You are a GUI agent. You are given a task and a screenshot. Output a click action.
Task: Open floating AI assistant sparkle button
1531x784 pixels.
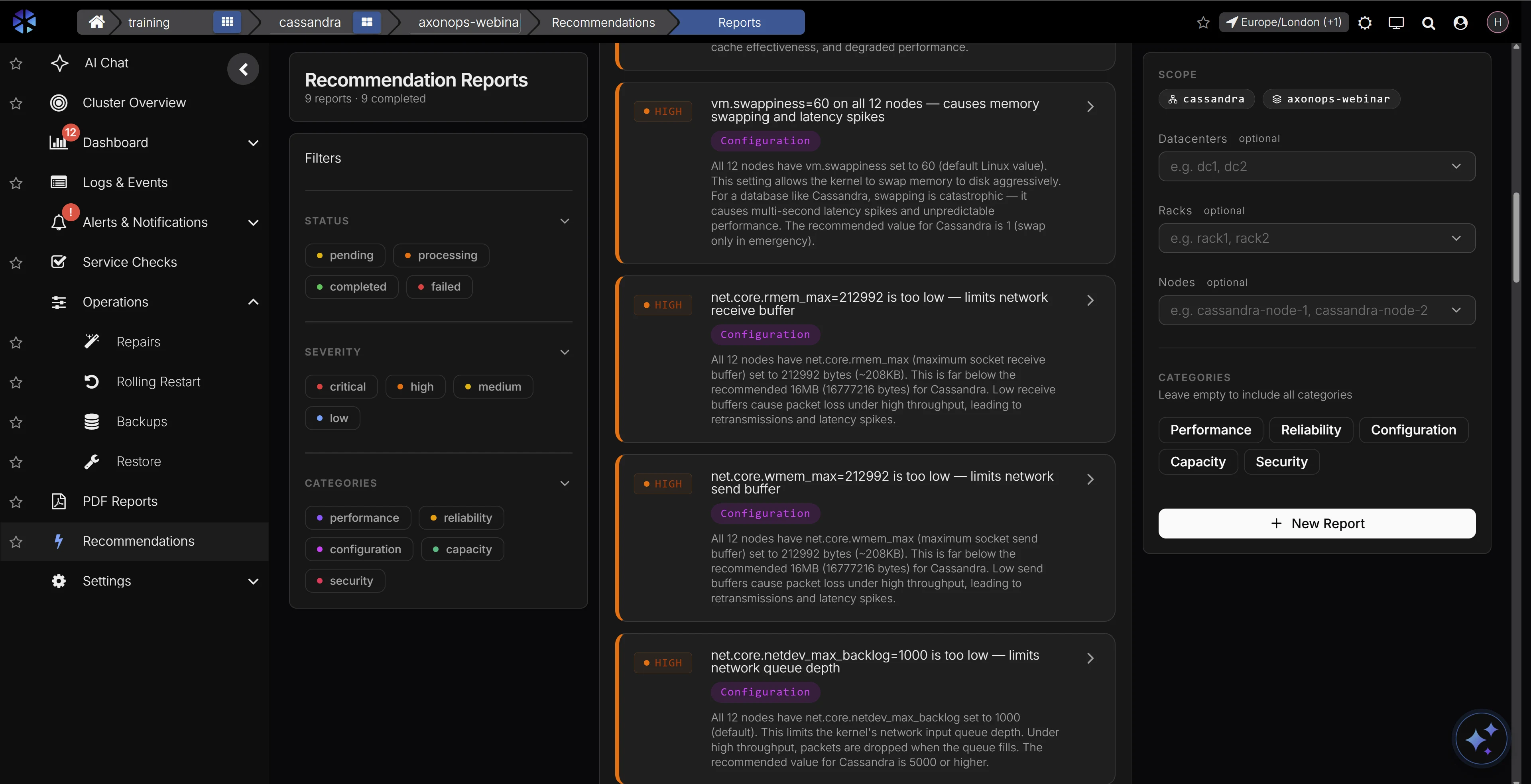(x=1480, y=739)
